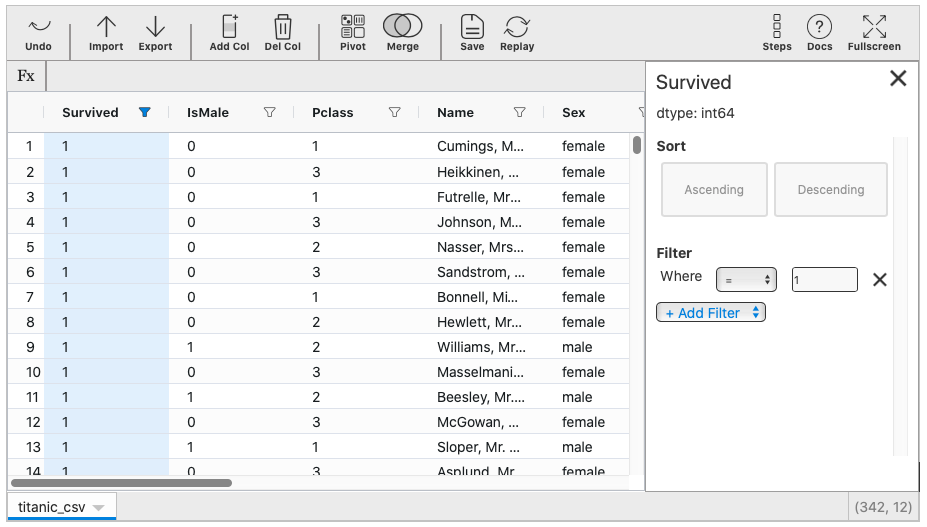Open the filter condition operator dropdown

[746, 280]
